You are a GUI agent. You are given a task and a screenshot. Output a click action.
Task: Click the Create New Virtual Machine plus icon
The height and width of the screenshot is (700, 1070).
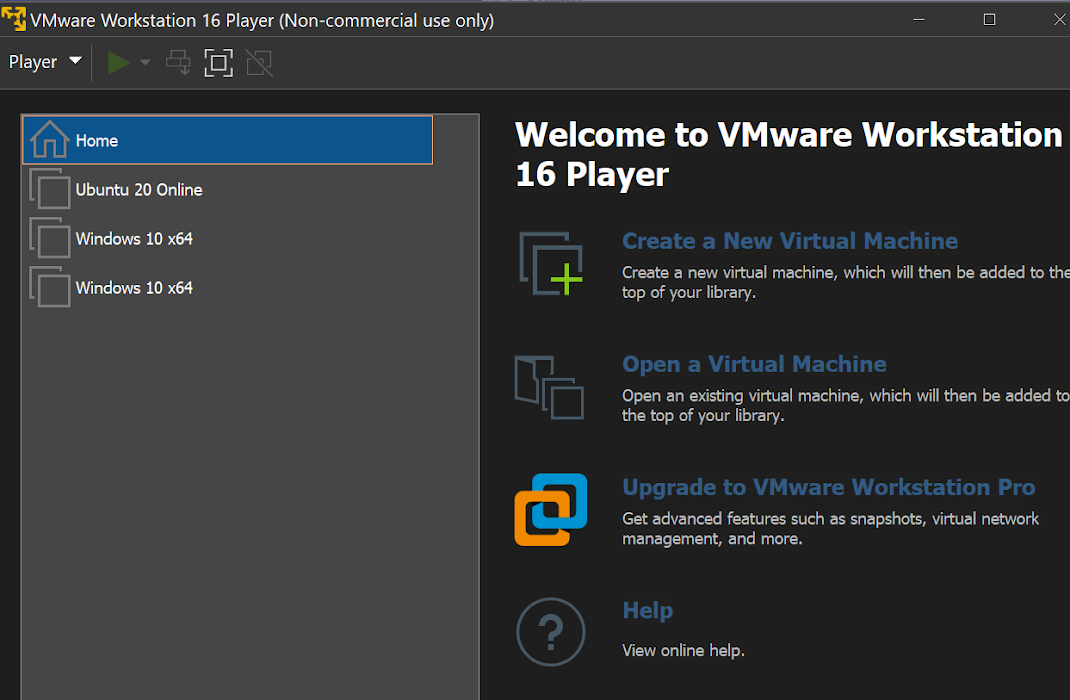coord(550,262)
